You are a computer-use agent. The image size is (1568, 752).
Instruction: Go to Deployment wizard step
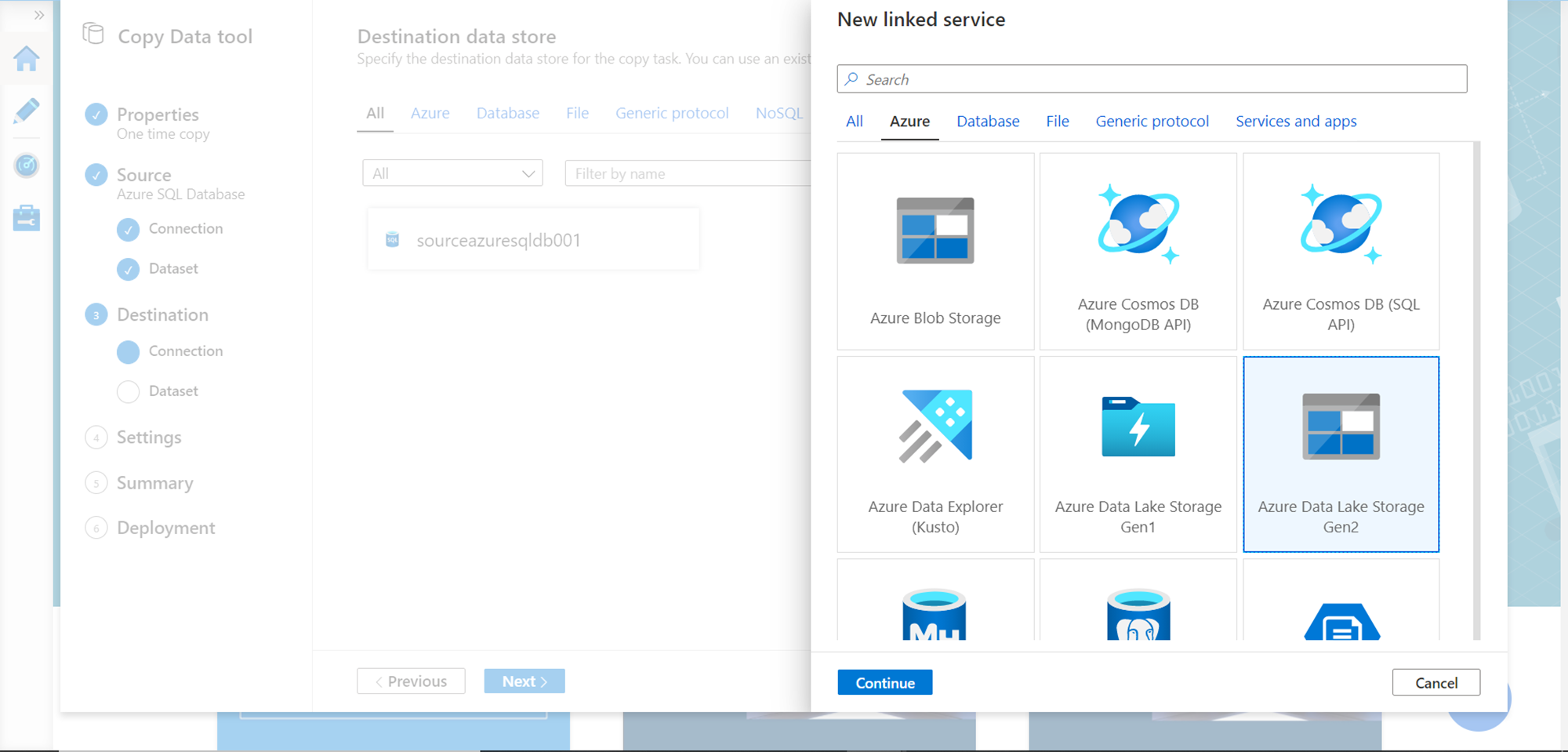point(165,529)
